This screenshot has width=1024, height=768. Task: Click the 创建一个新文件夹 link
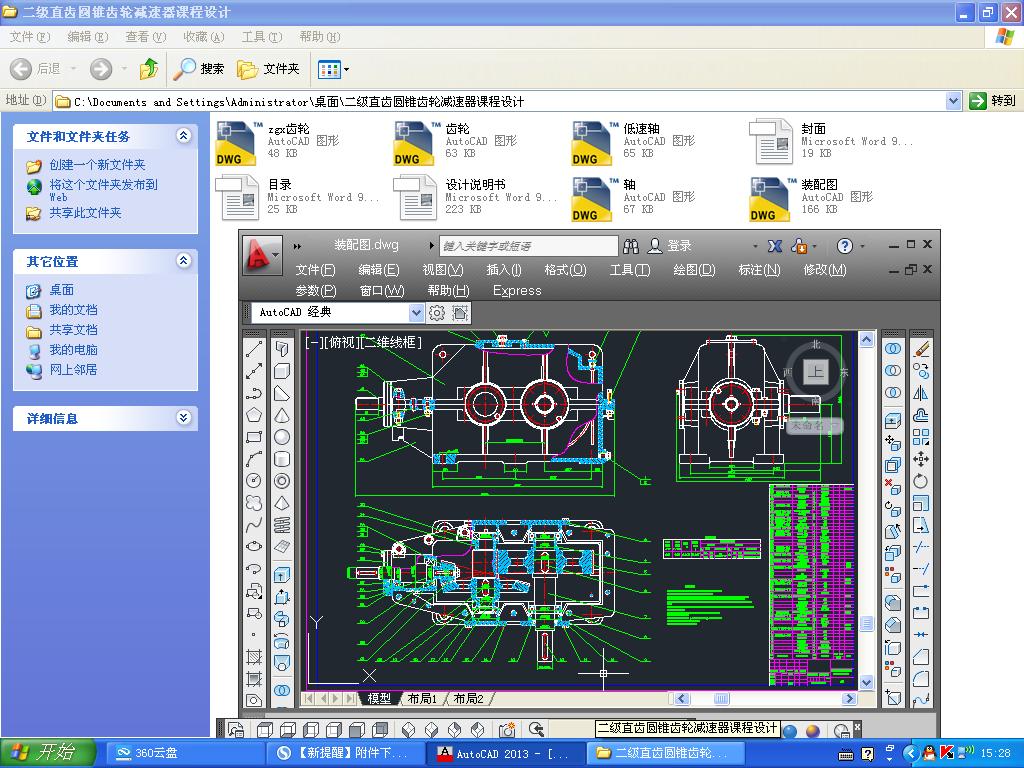[x=97, y=165]
